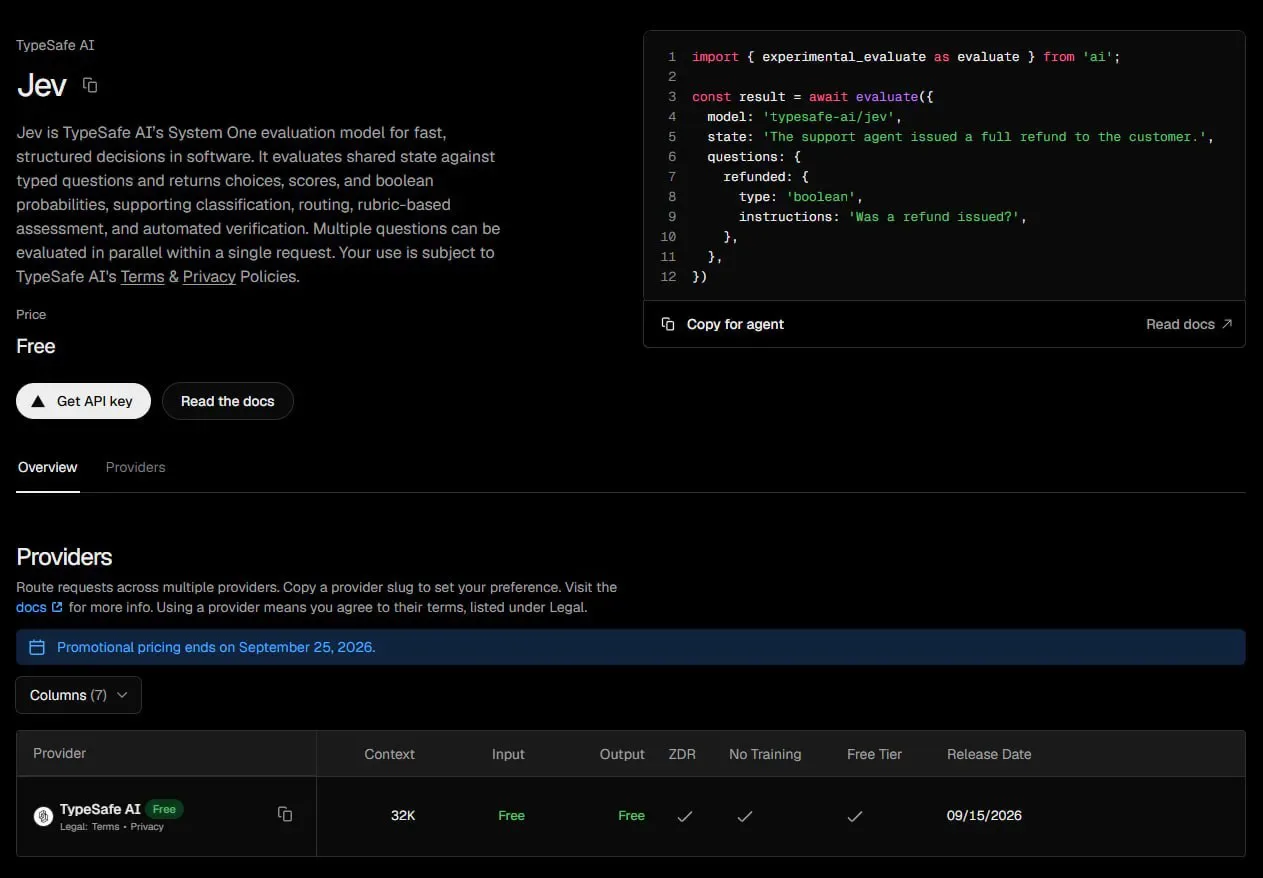Click the TypeSafe AI breadcrumb above Jev

[55, 45]
